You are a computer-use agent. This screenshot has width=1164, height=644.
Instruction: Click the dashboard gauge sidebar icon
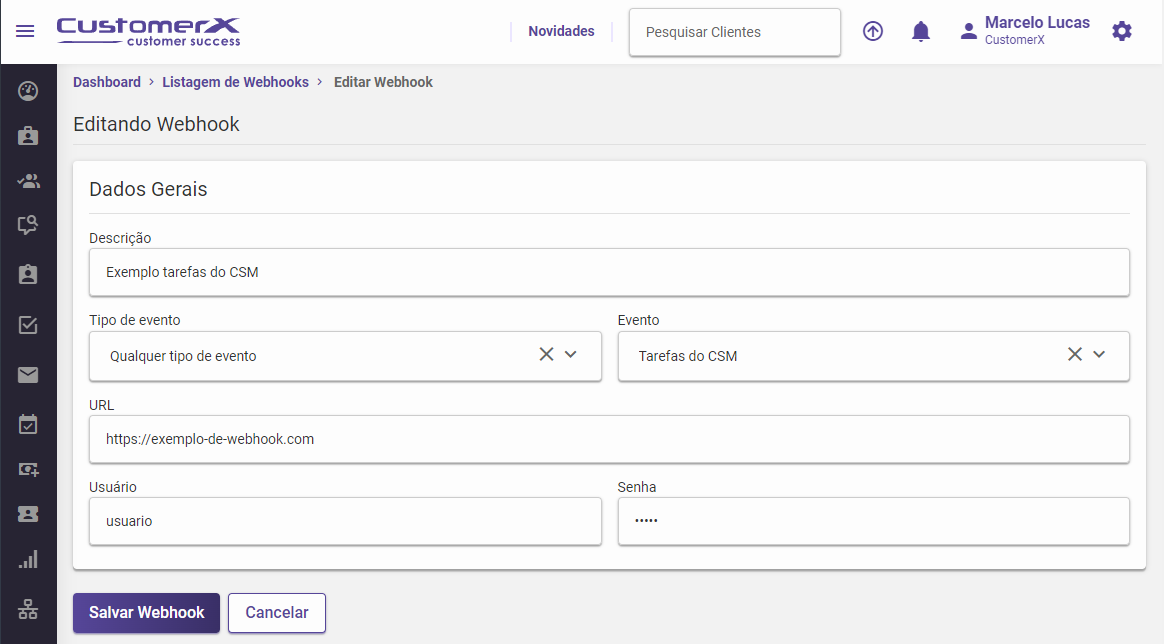28,92
